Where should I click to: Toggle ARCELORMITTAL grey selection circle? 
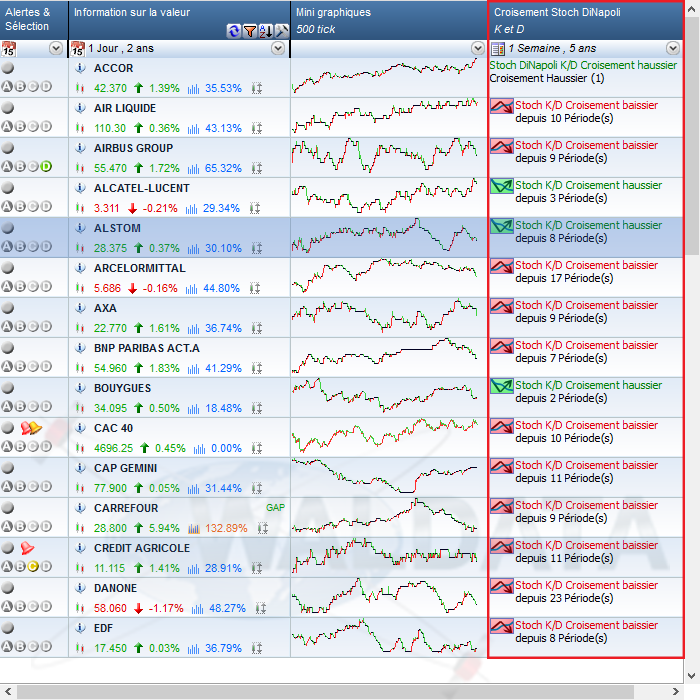[x=8, y=268]
